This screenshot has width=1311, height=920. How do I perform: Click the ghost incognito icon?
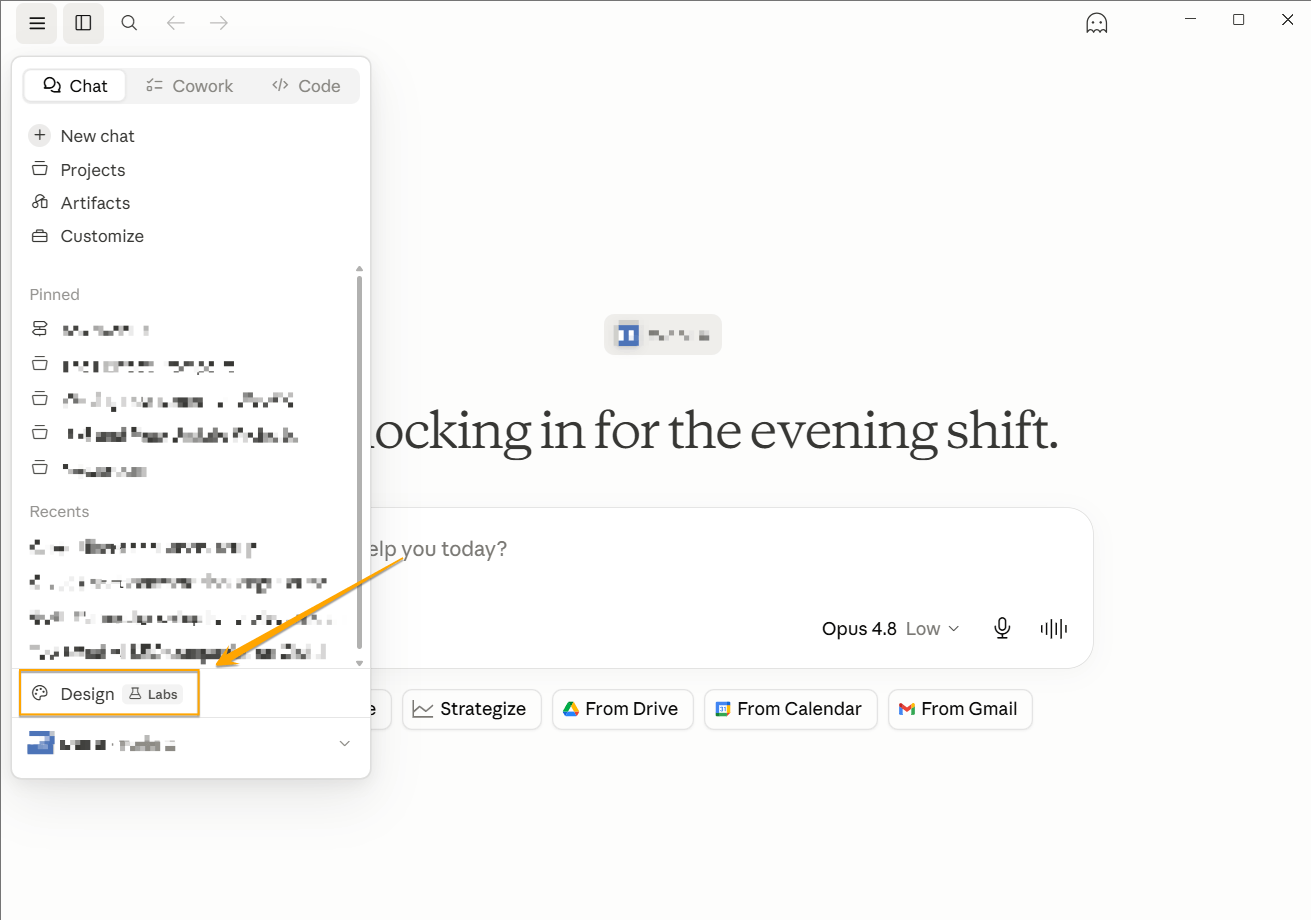click(x=1097, y=23)
